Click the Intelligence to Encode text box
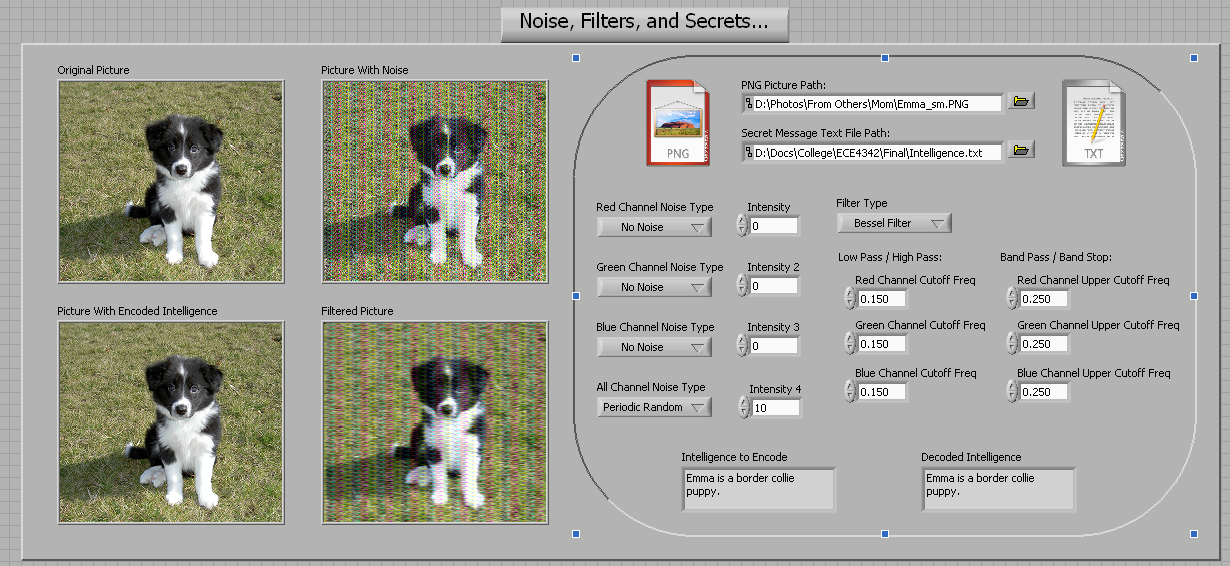Screen dimensions: 1230x566 click(x=758, y=488)
